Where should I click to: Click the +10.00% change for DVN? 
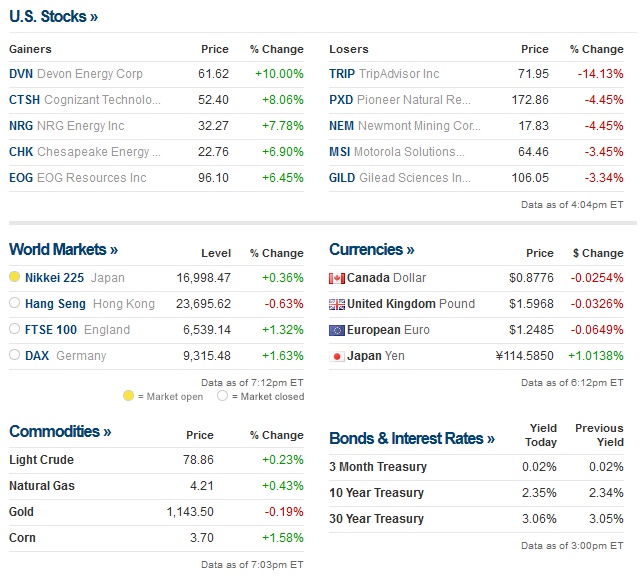[279, 74]
